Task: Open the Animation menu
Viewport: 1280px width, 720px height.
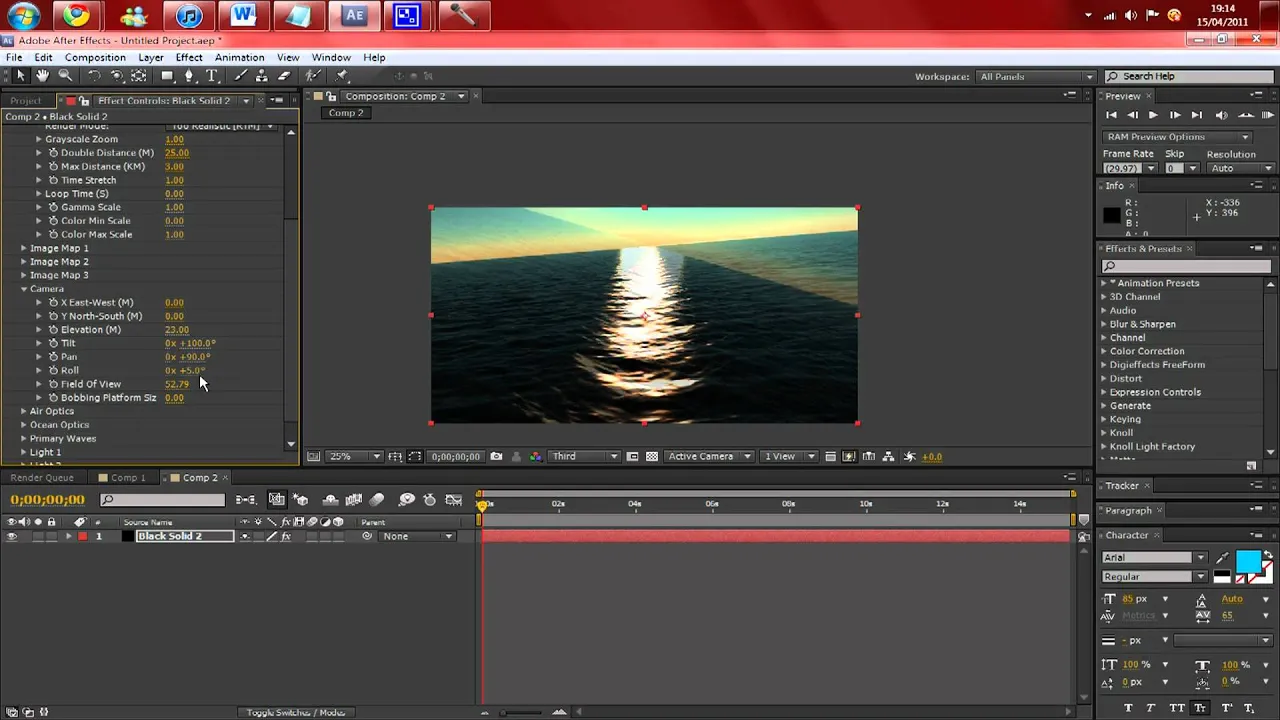Action: pos(239,57)
